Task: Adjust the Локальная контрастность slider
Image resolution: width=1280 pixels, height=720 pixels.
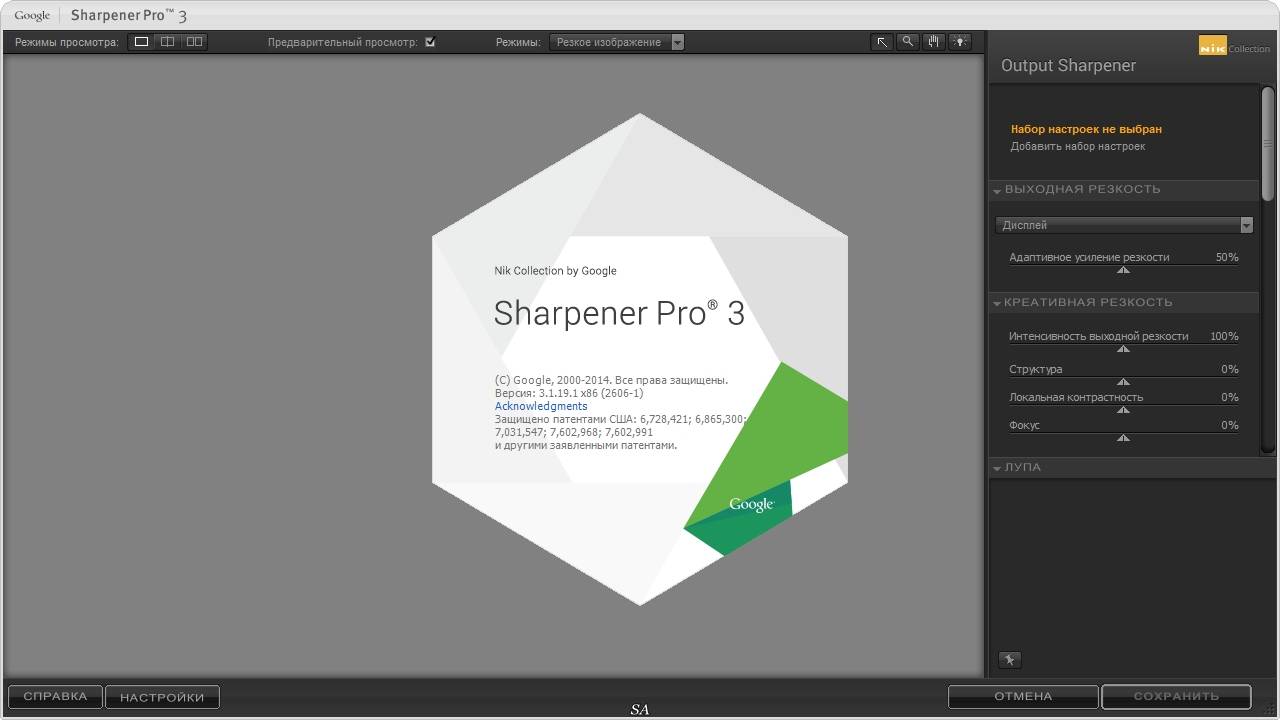Action: coord(1123,409)
